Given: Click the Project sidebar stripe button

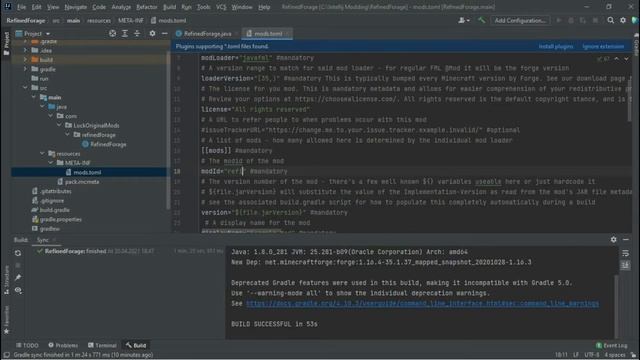Looking at the screenshot, I should tap(6, 43).
